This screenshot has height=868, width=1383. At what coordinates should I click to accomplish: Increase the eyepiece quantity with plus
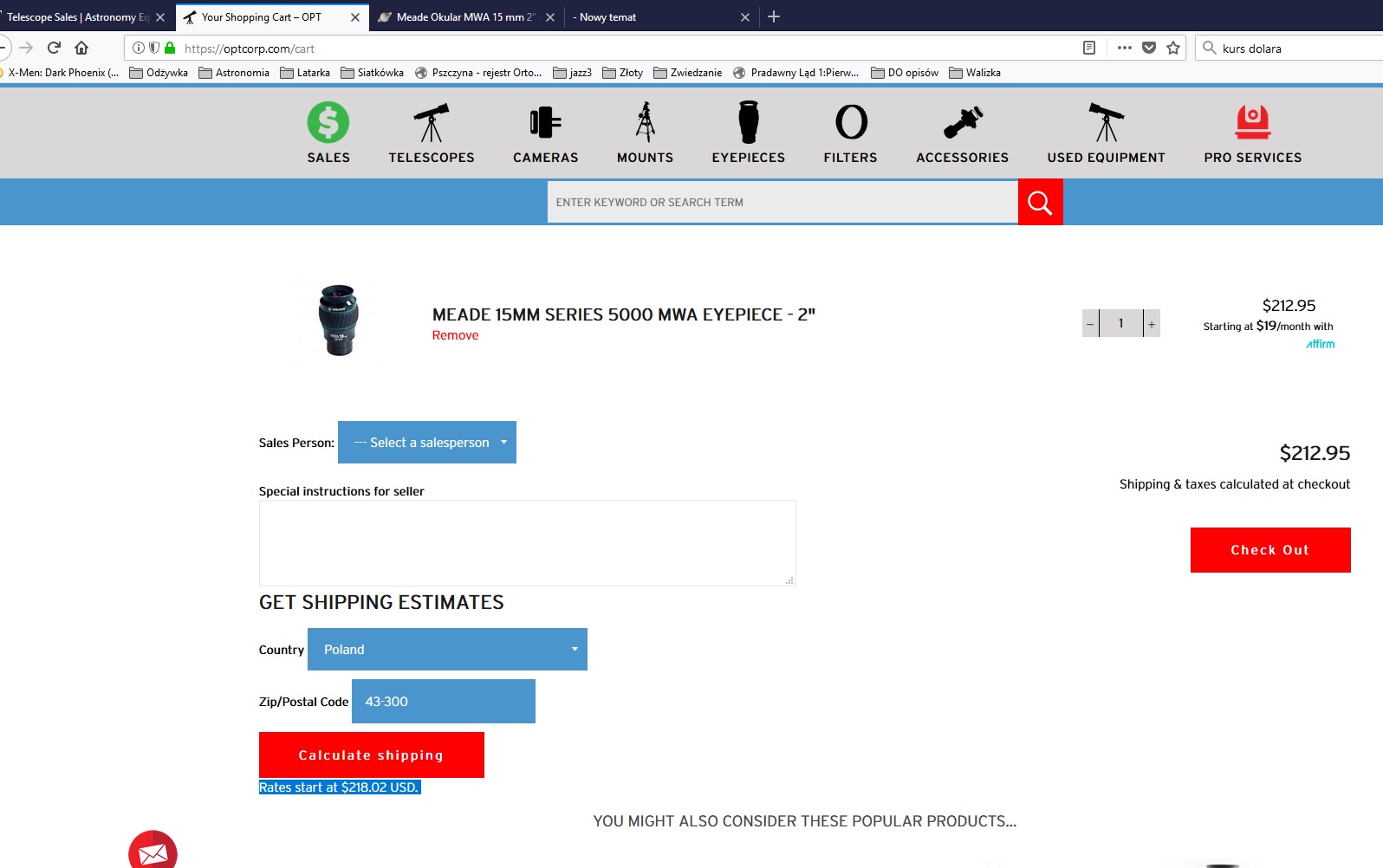tap(1152, 323)
